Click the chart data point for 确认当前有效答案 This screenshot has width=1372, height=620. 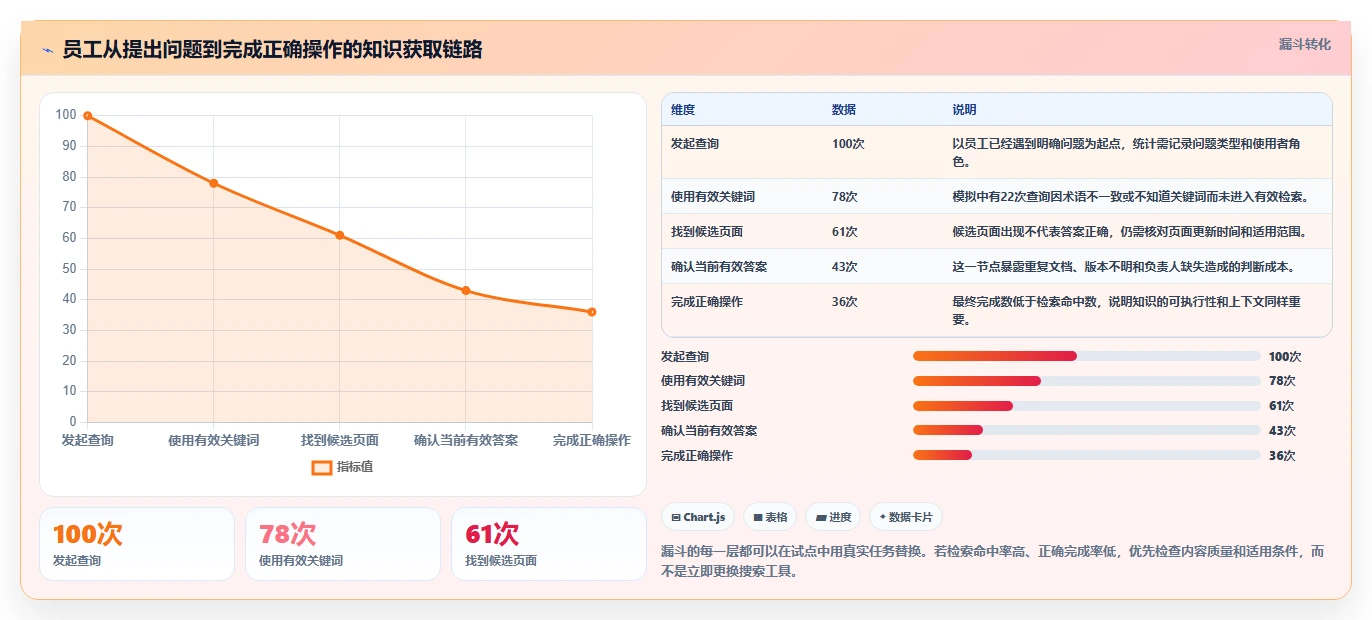(466, 290)
